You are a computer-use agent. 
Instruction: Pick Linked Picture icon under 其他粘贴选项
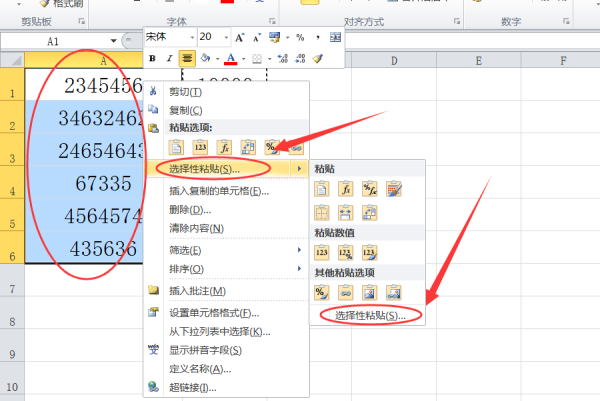tap(394, 293)
